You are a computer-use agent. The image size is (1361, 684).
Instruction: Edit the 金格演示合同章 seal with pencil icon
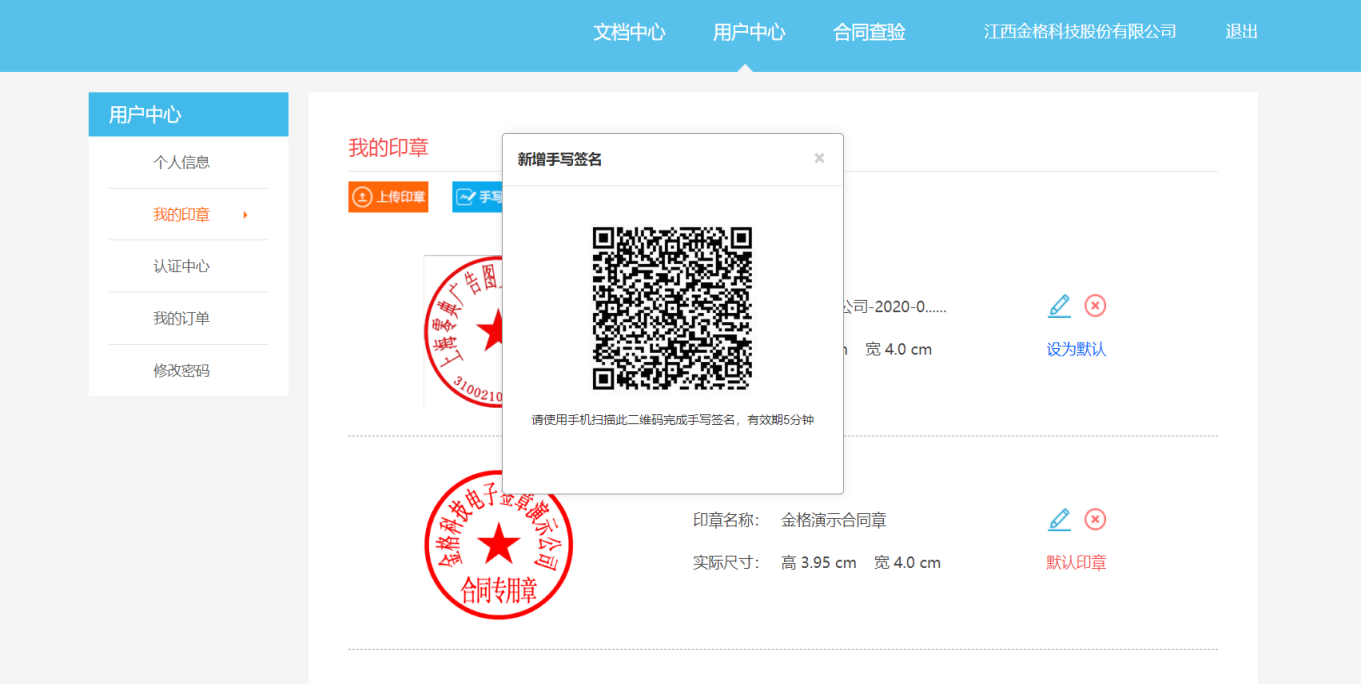pyautogui.click(x=1059, y=520)
